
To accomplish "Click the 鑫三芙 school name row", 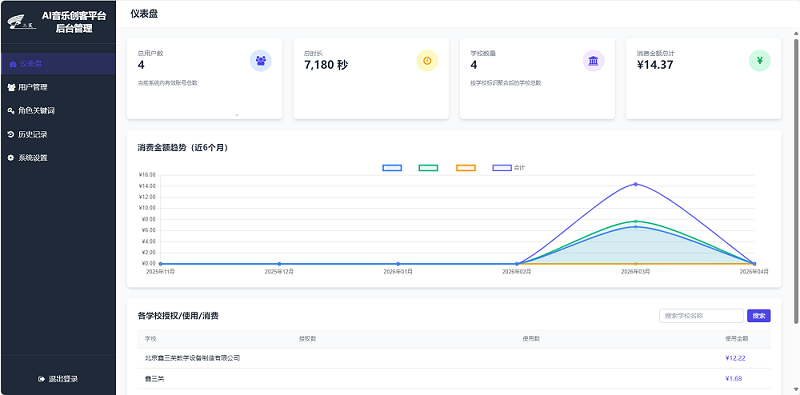I will (155, 379).
